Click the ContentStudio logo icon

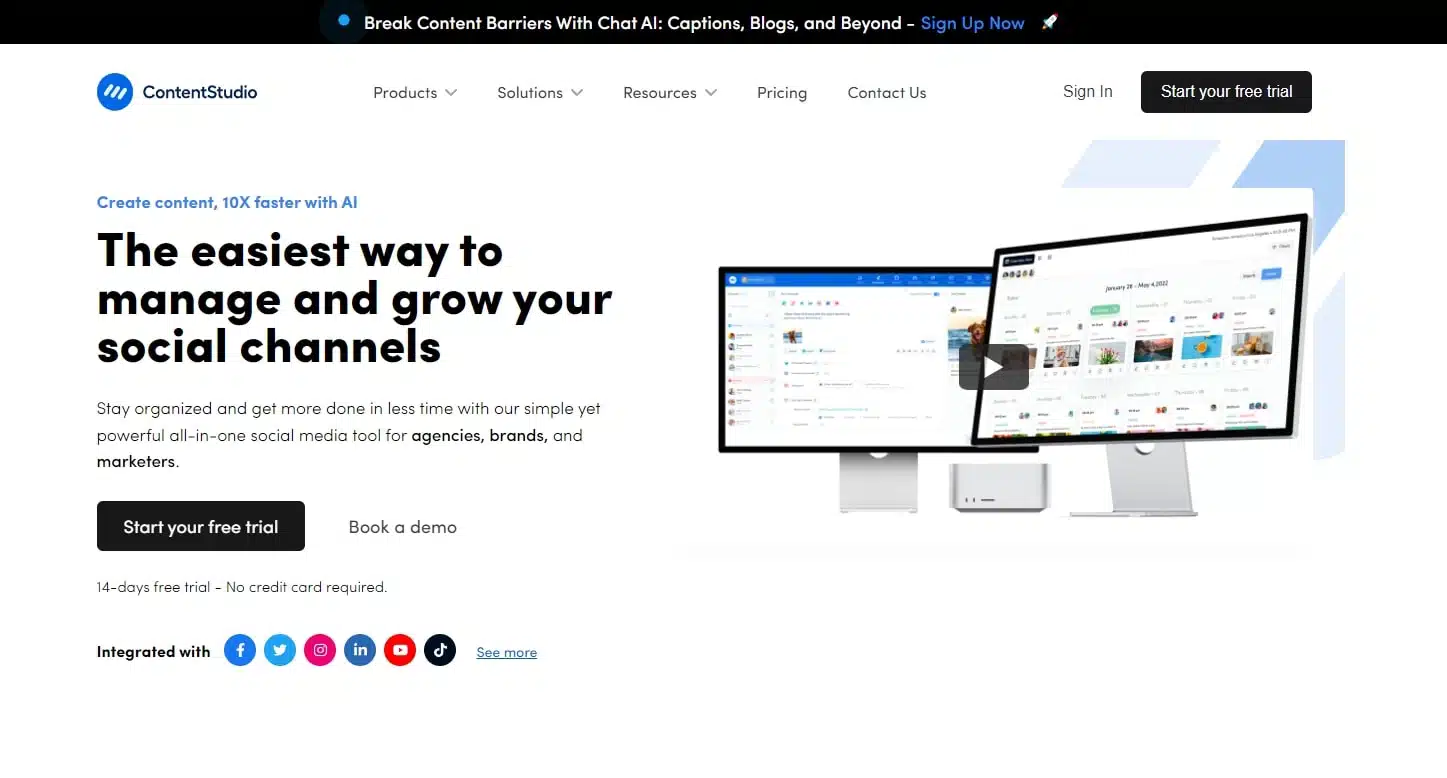(x=115, y=92)
